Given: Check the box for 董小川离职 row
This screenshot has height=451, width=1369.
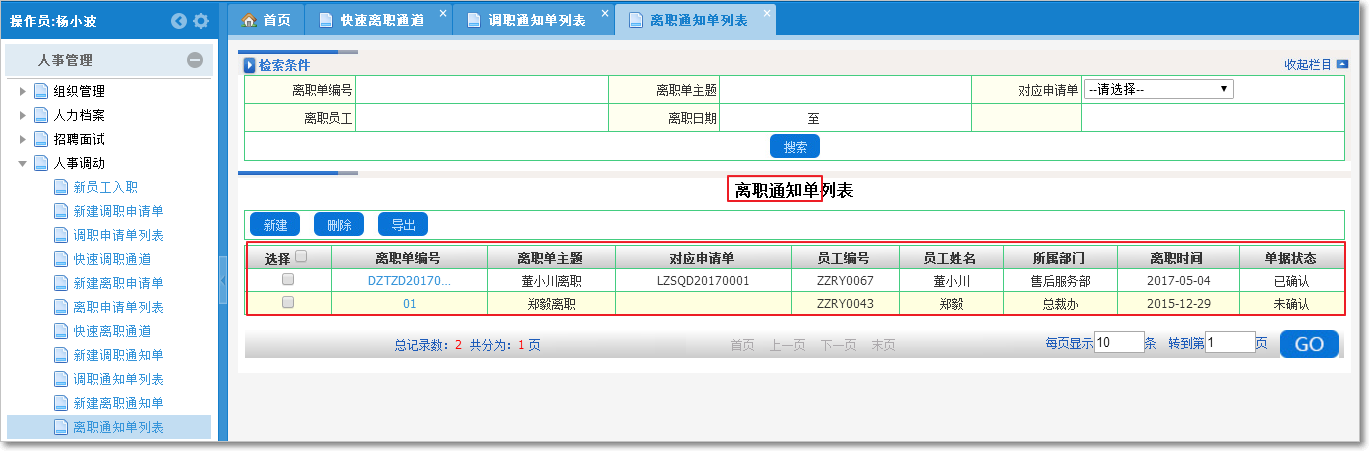Looking at the screenshot, I should tap(288, 280).
